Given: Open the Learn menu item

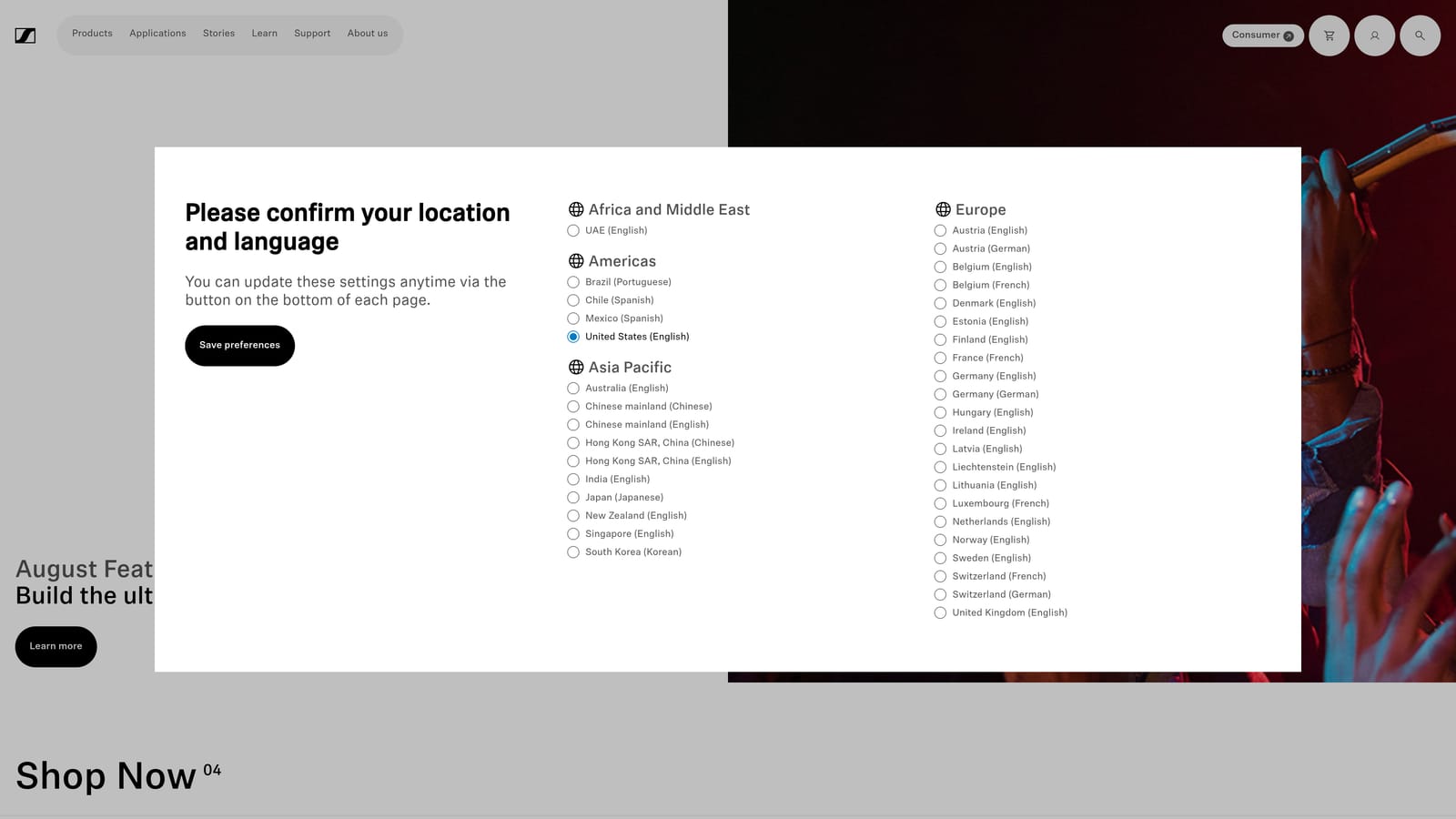Looking at the screenshot, I should click(264, 34).
